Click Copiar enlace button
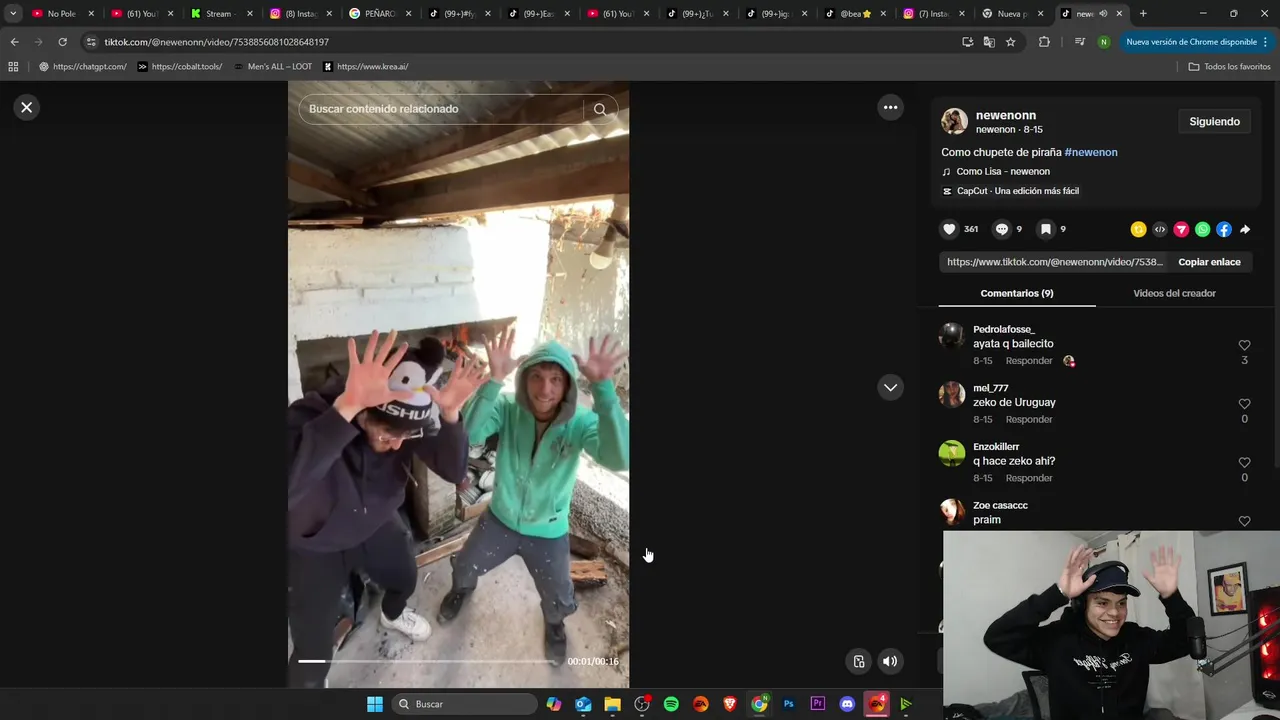This screenshot has height=720, width=1280. click(1209, 262)
